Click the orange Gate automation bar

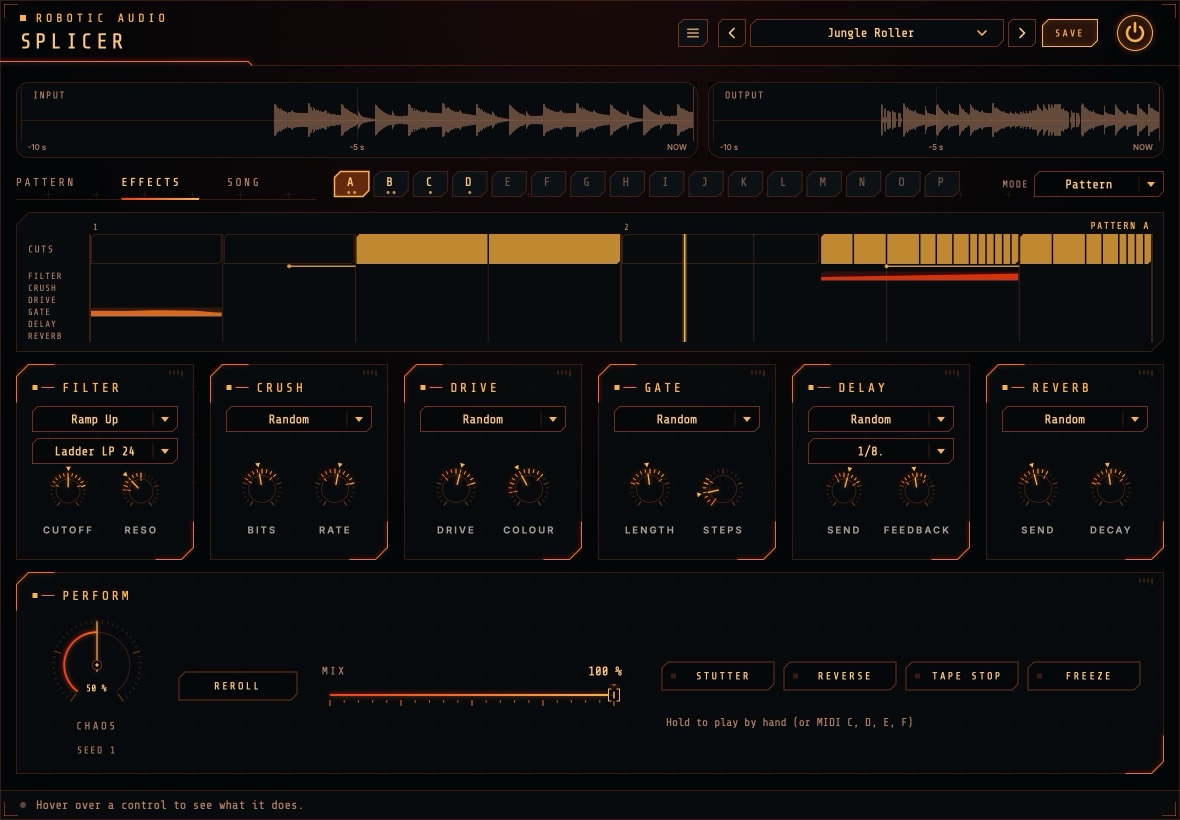click(157, 313)
